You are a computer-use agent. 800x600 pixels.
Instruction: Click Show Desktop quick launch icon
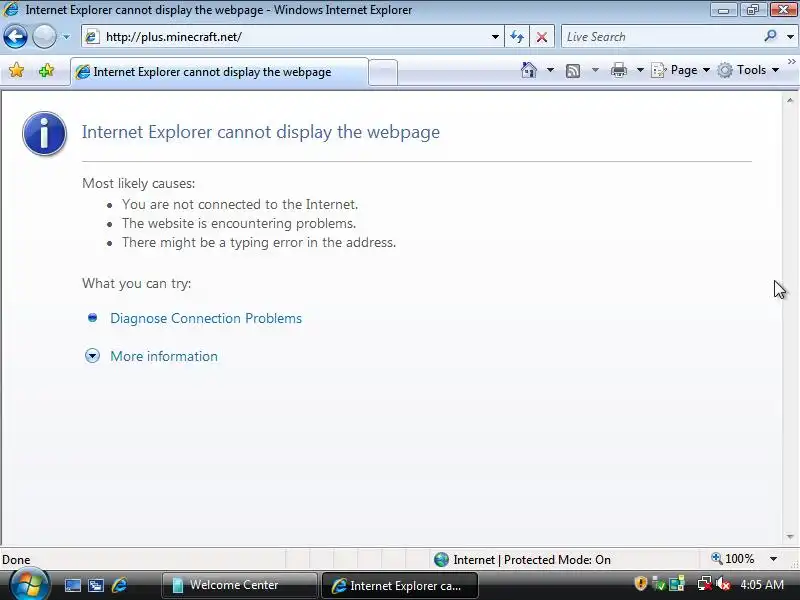tap(72, 585)
